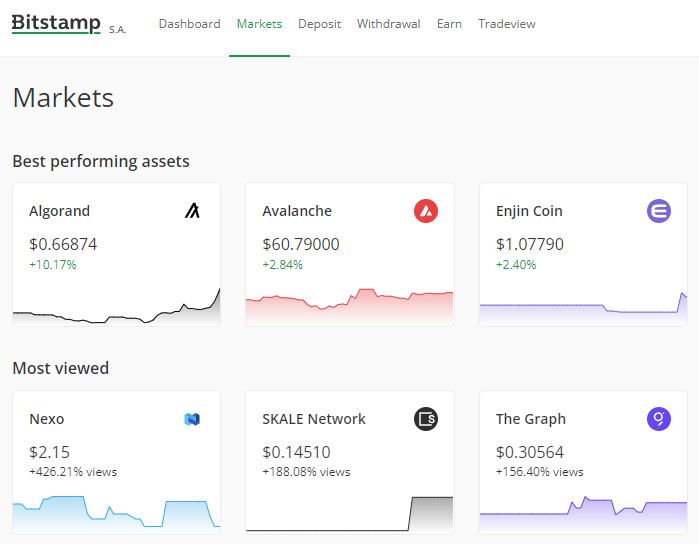Click the Nexo blue sparkline chart
Screen dimensions: 699x544
(116, 515)
